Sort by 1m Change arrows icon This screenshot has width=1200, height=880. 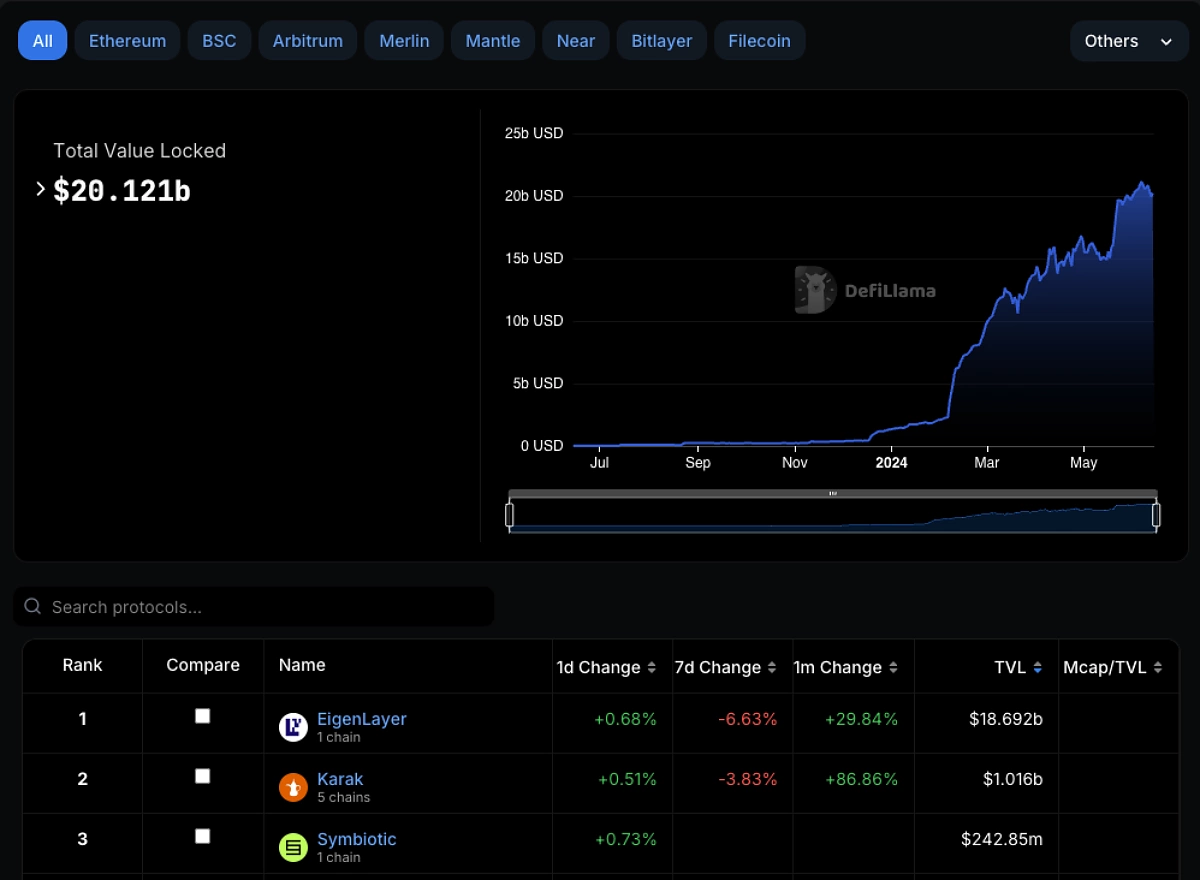click(893, 668)
